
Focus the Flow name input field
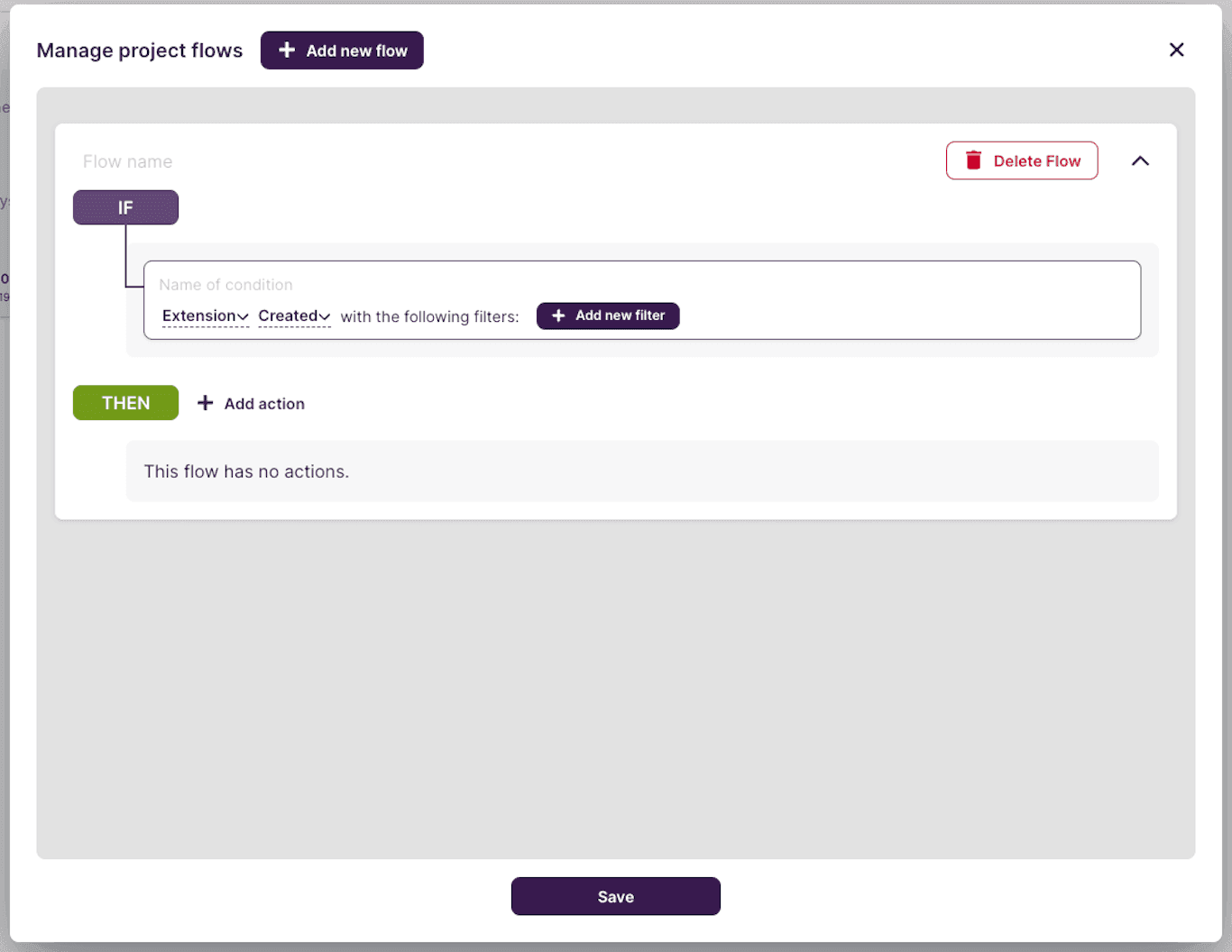(x=361, y=161)
